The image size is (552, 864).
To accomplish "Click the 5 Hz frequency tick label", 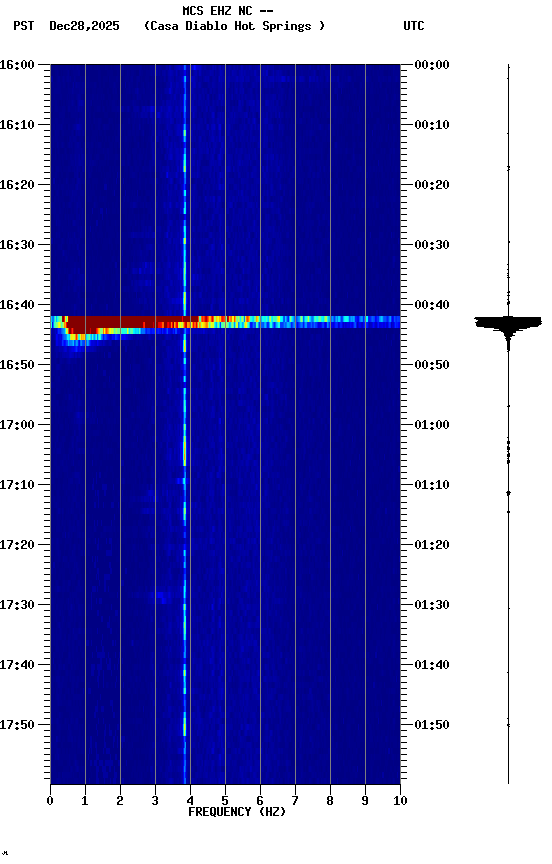I will (x=225, y=802).
